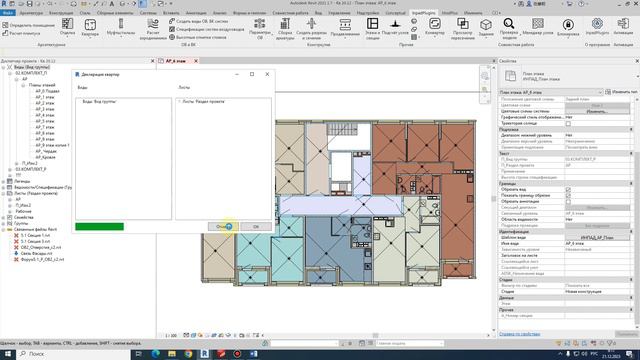Expand the 03.КОМПЛЕКТ_Р tree node
Viewport: 640px width, 360px height.
[x=10, y=169]
